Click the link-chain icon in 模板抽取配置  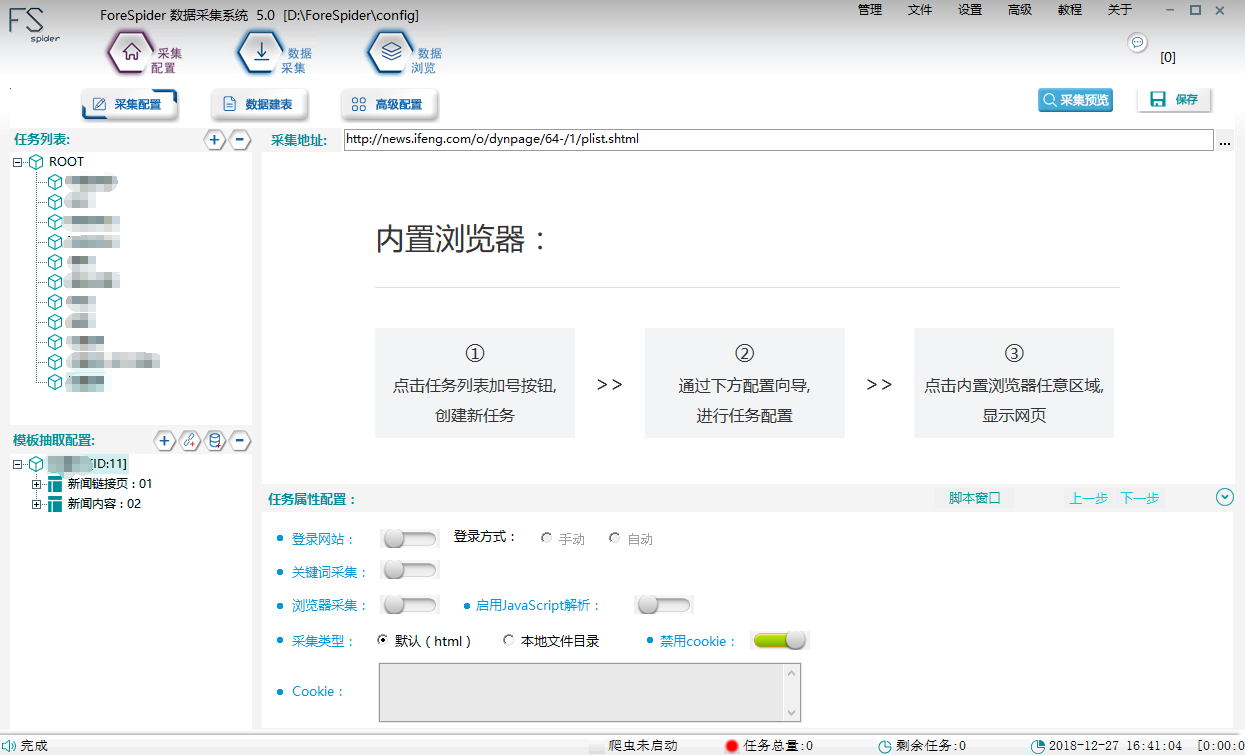[x=190, y=441]
